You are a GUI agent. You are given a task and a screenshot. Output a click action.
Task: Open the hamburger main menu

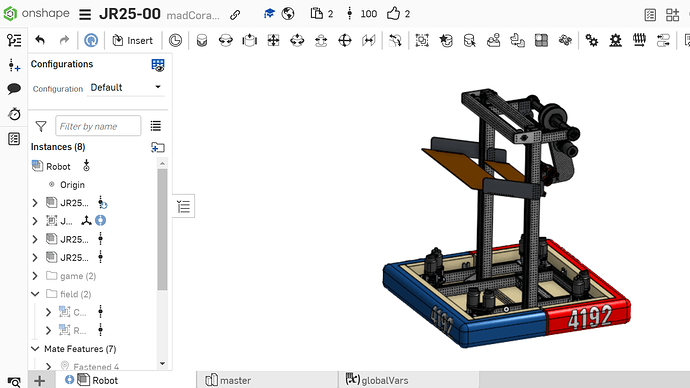tap(85, 15)
